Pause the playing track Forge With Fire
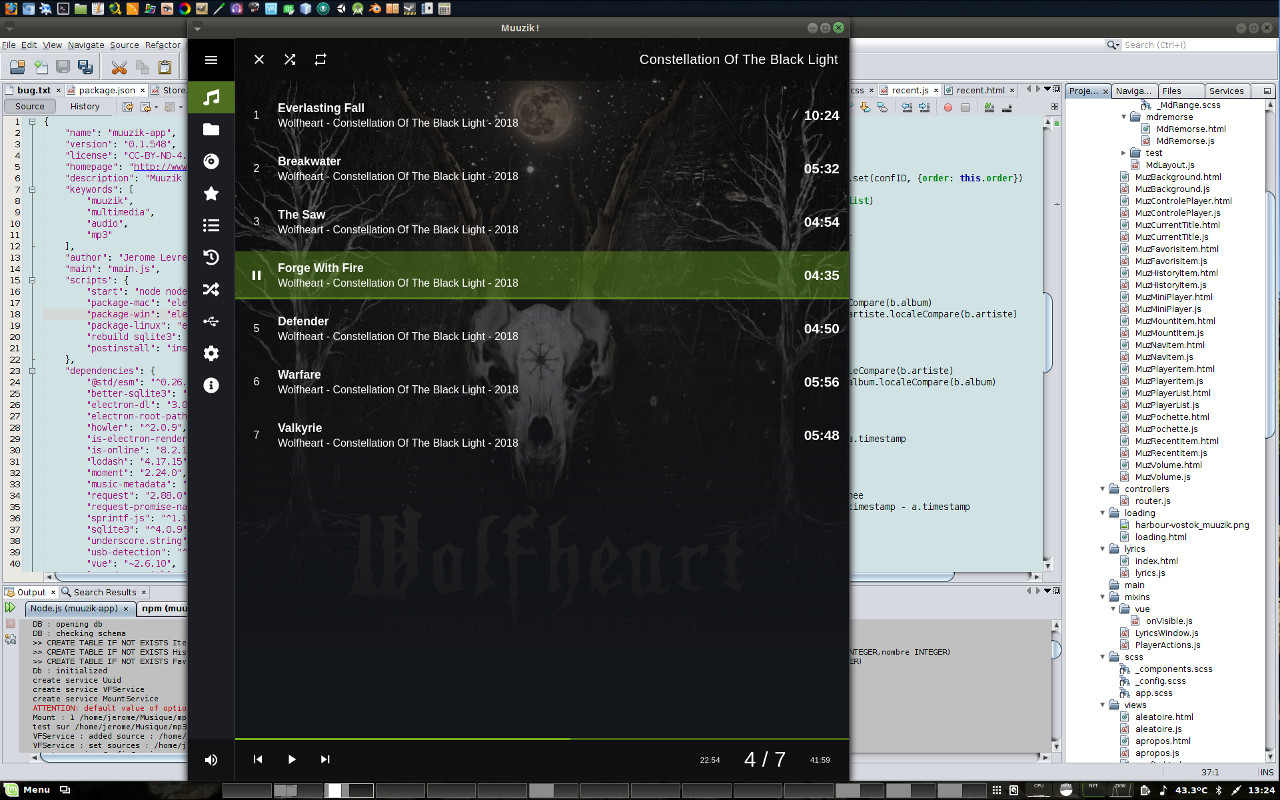Image resolution: width=1280 pixels, height=800 pixels. [256, 275]
